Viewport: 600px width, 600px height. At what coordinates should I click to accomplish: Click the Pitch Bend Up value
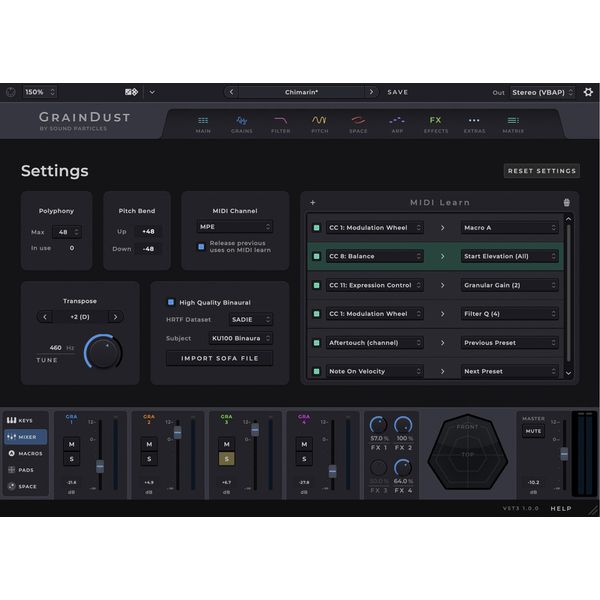tap(148, 232)
